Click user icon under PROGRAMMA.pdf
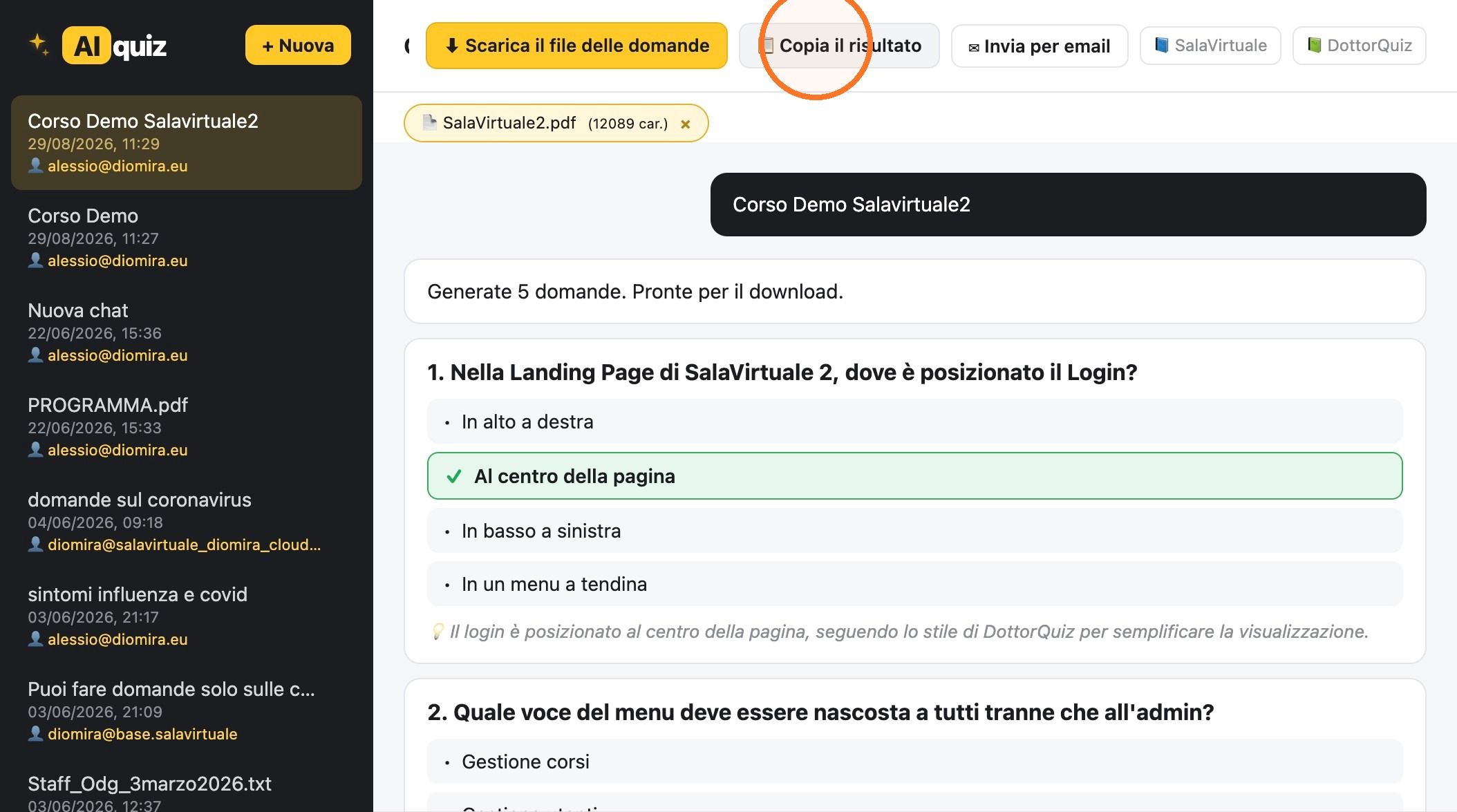 [35, 449]
